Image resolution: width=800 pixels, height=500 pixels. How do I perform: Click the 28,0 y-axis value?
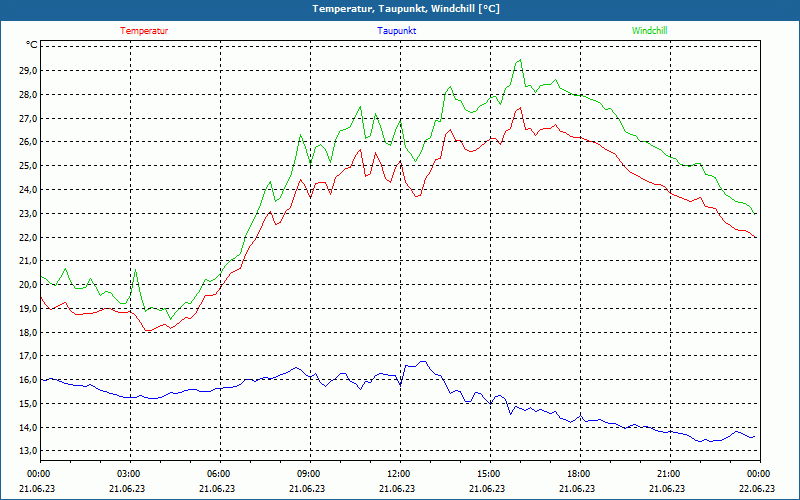click(x=29, y=94)
